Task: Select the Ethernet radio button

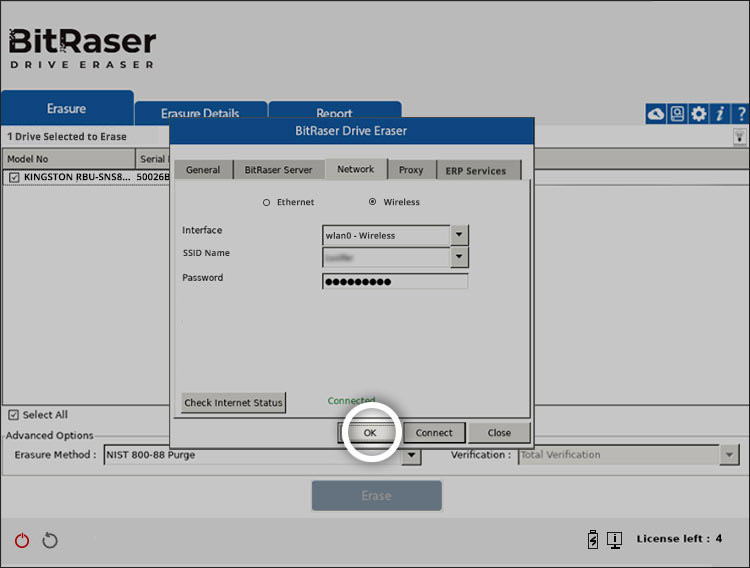Action: pyautogui.click(x=266, y=202)
